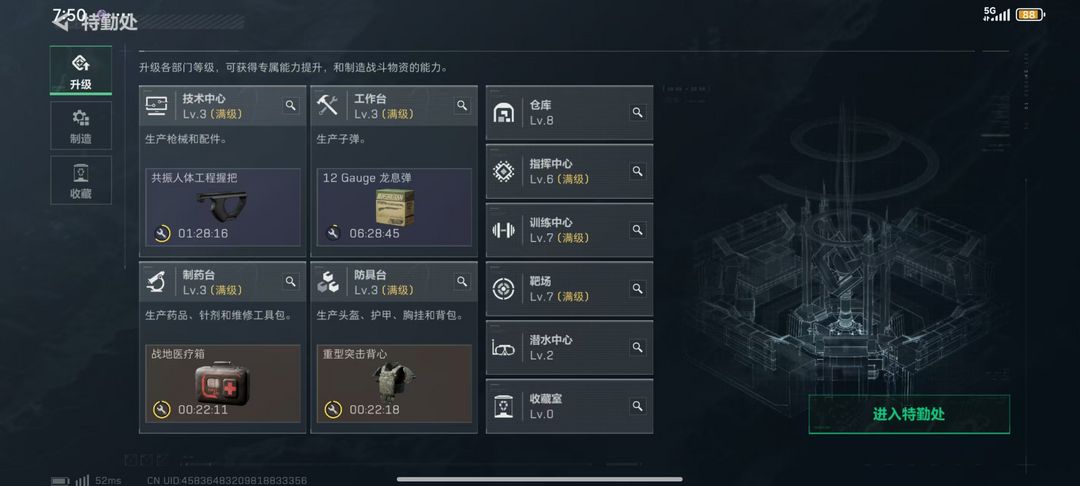Image resolution: width=1080 pixels, height=486 pixels.
Task: View magnifier details for 仓库
Action: (638, 112)
